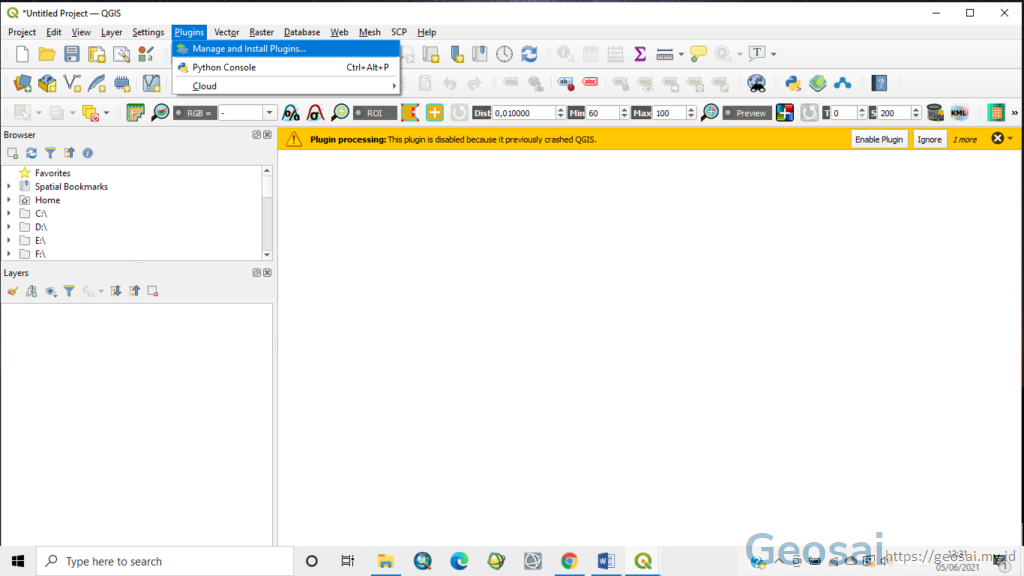
Task: Open the Text Annotation dropdown arrow
Action: click(x=774, y=54)
